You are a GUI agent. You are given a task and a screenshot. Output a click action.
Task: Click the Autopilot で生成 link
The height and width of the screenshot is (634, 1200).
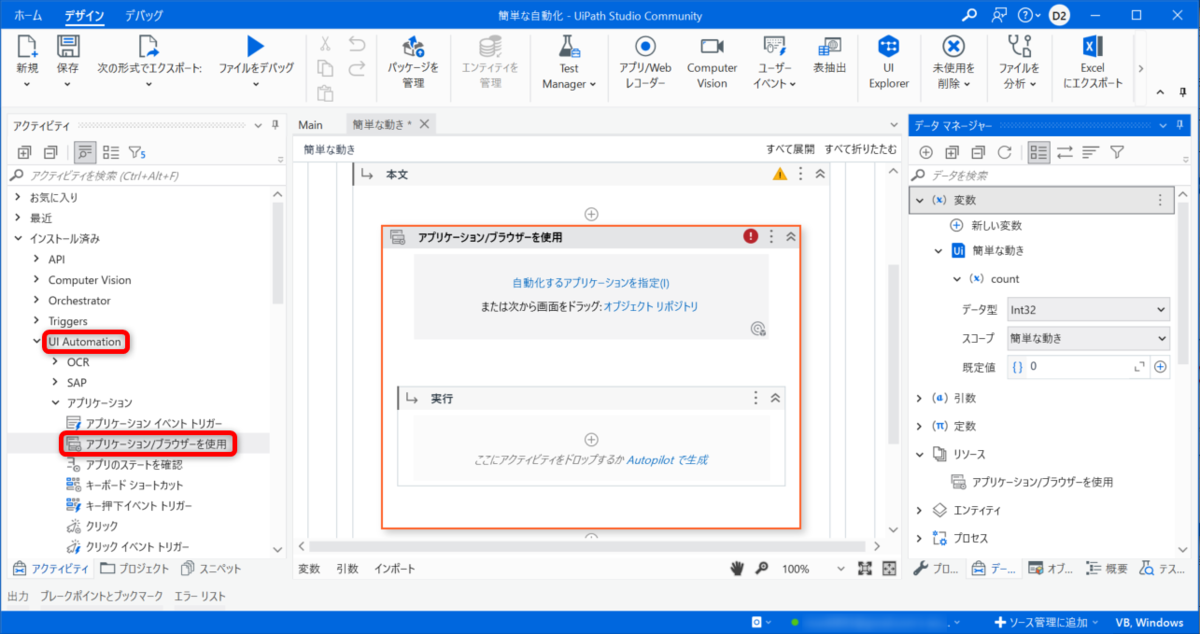[x=668, y=461]
